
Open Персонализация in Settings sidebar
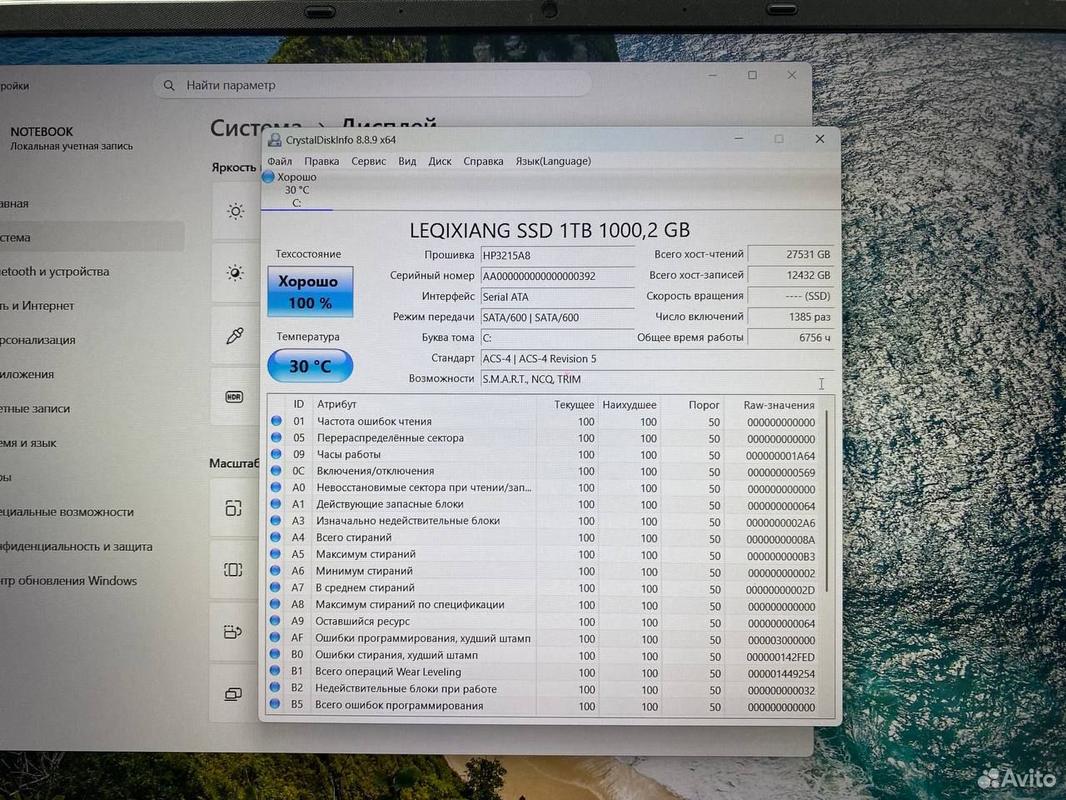(x=37, y=339)
